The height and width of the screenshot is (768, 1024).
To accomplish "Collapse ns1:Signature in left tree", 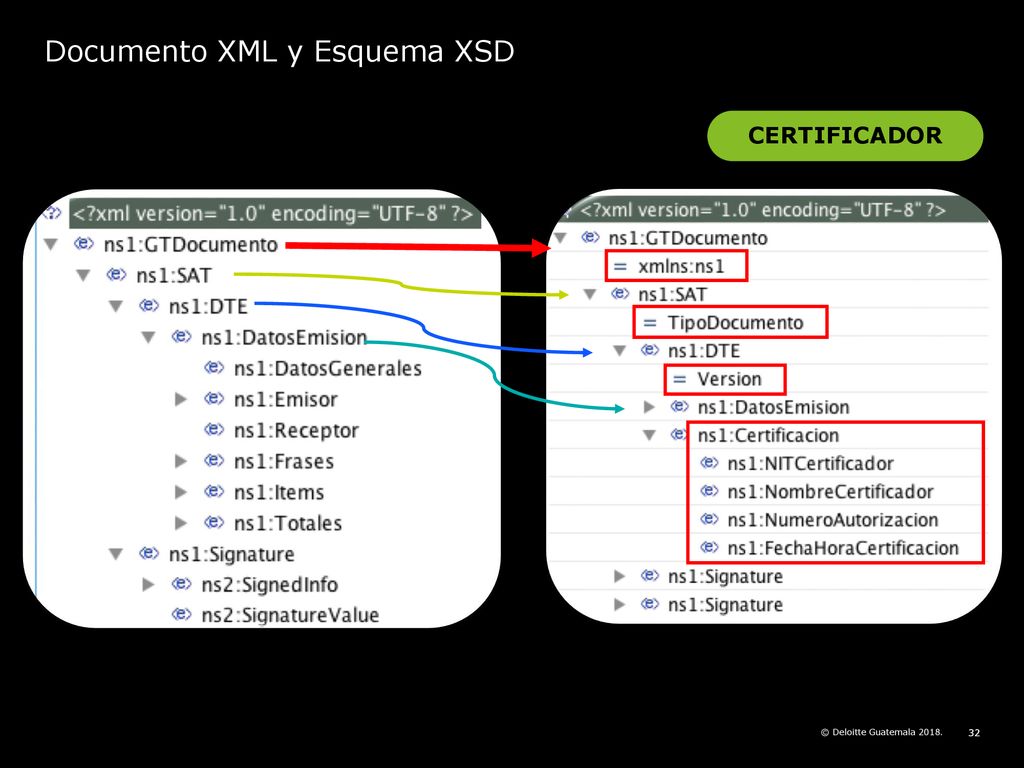I will click(116, 554).
